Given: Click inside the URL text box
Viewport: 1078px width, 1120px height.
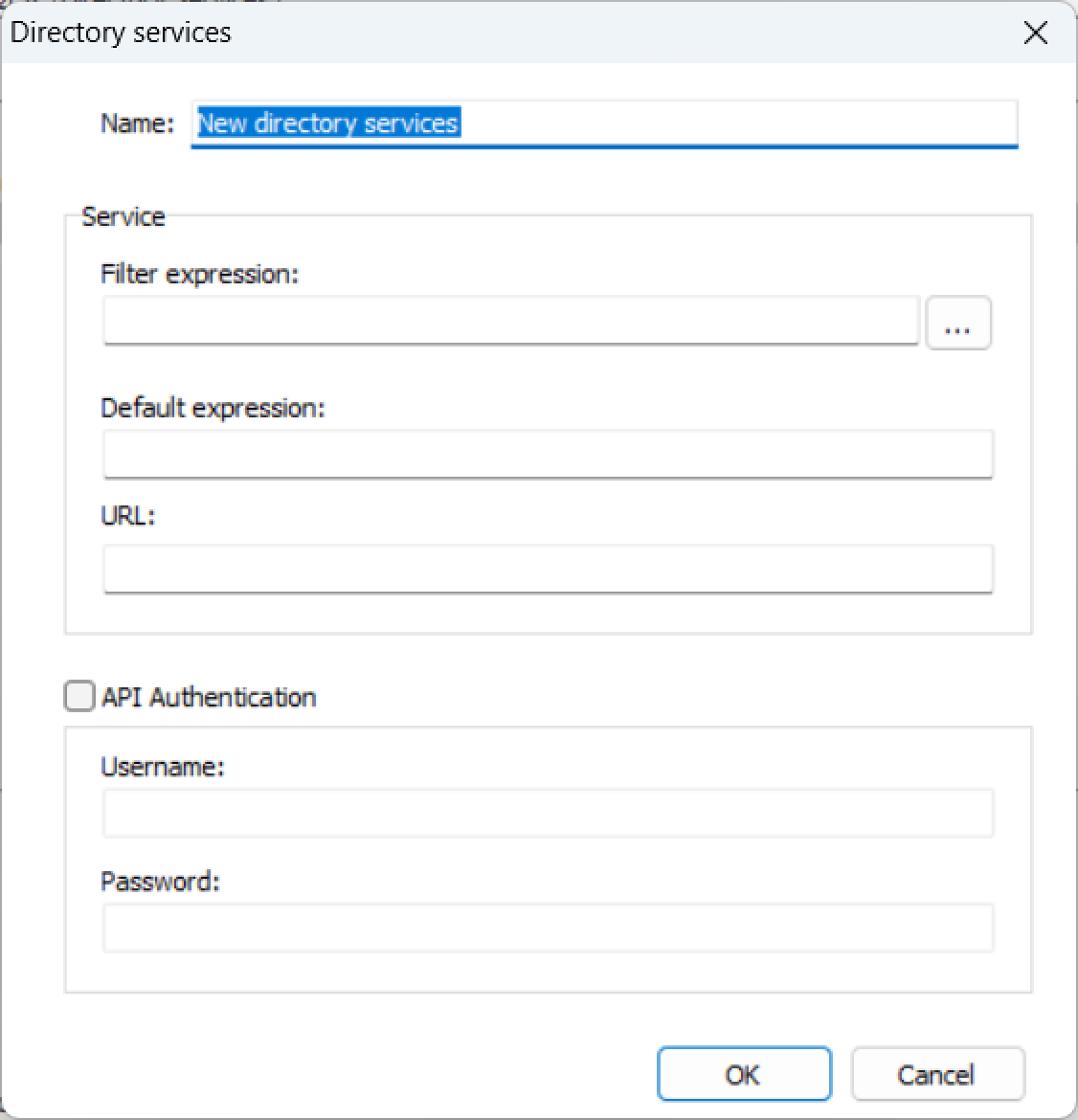Looking at the screenshot, I should [x=548, y=570].
